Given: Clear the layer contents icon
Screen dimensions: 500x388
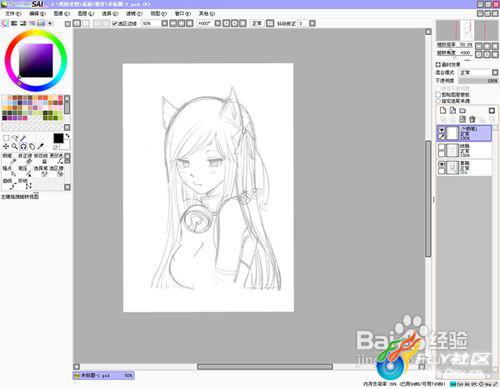Looking at the screenshot, I should tap(462, 119).
